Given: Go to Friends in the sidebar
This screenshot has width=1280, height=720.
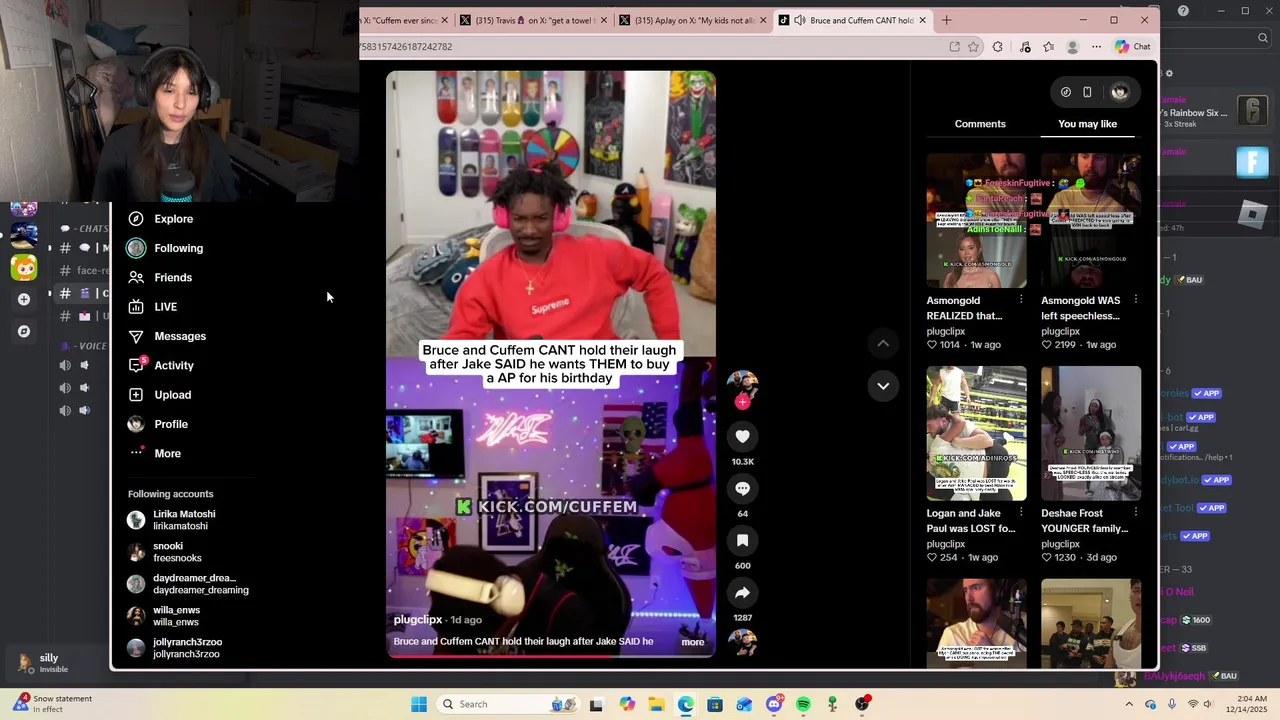Looking at the screenshot, I should point(160,277).
